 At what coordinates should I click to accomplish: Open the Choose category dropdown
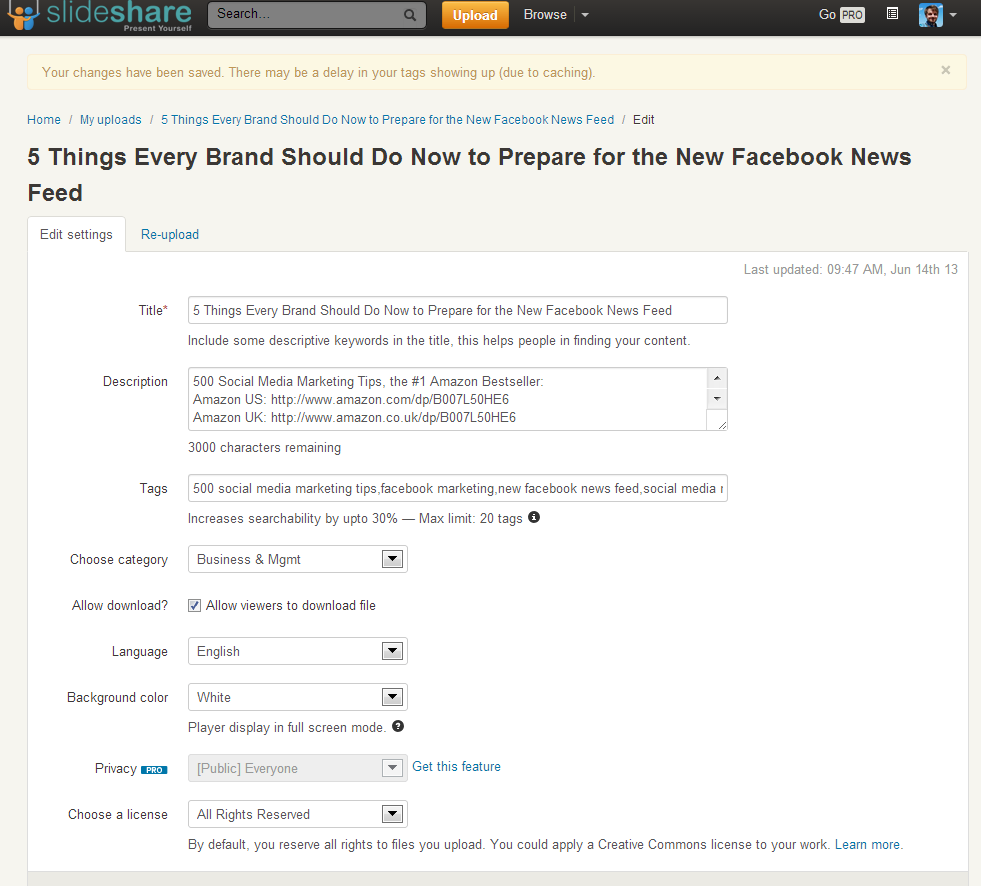tap(298, 559)
